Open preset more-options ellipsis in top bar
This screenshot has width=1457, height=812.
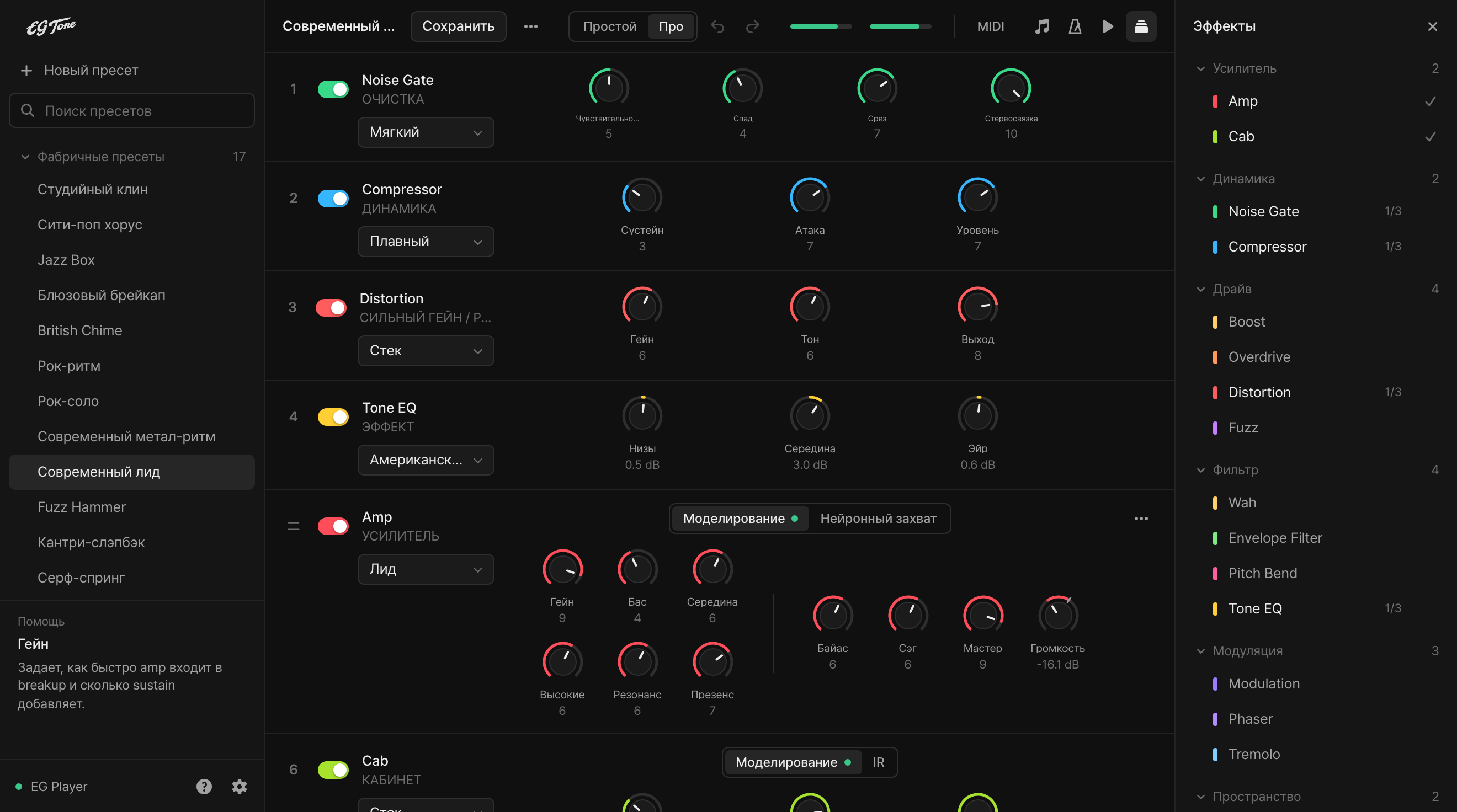pos(530,26)
